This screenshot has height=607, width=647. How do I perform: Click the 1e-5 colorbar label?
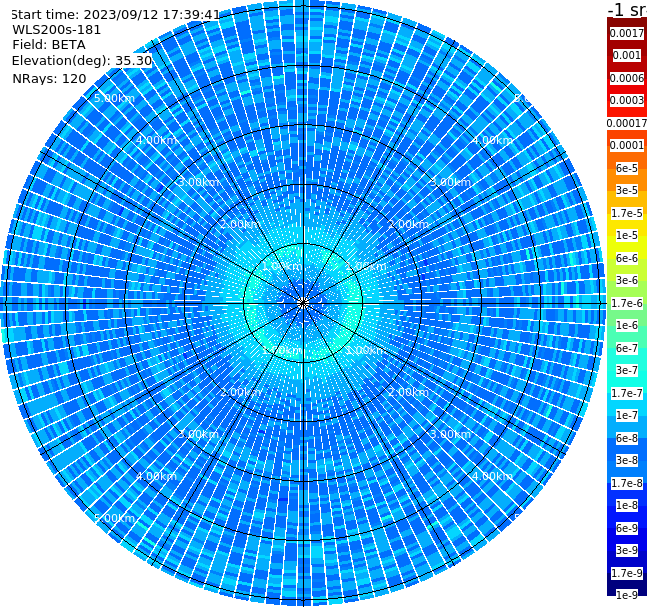627,235
